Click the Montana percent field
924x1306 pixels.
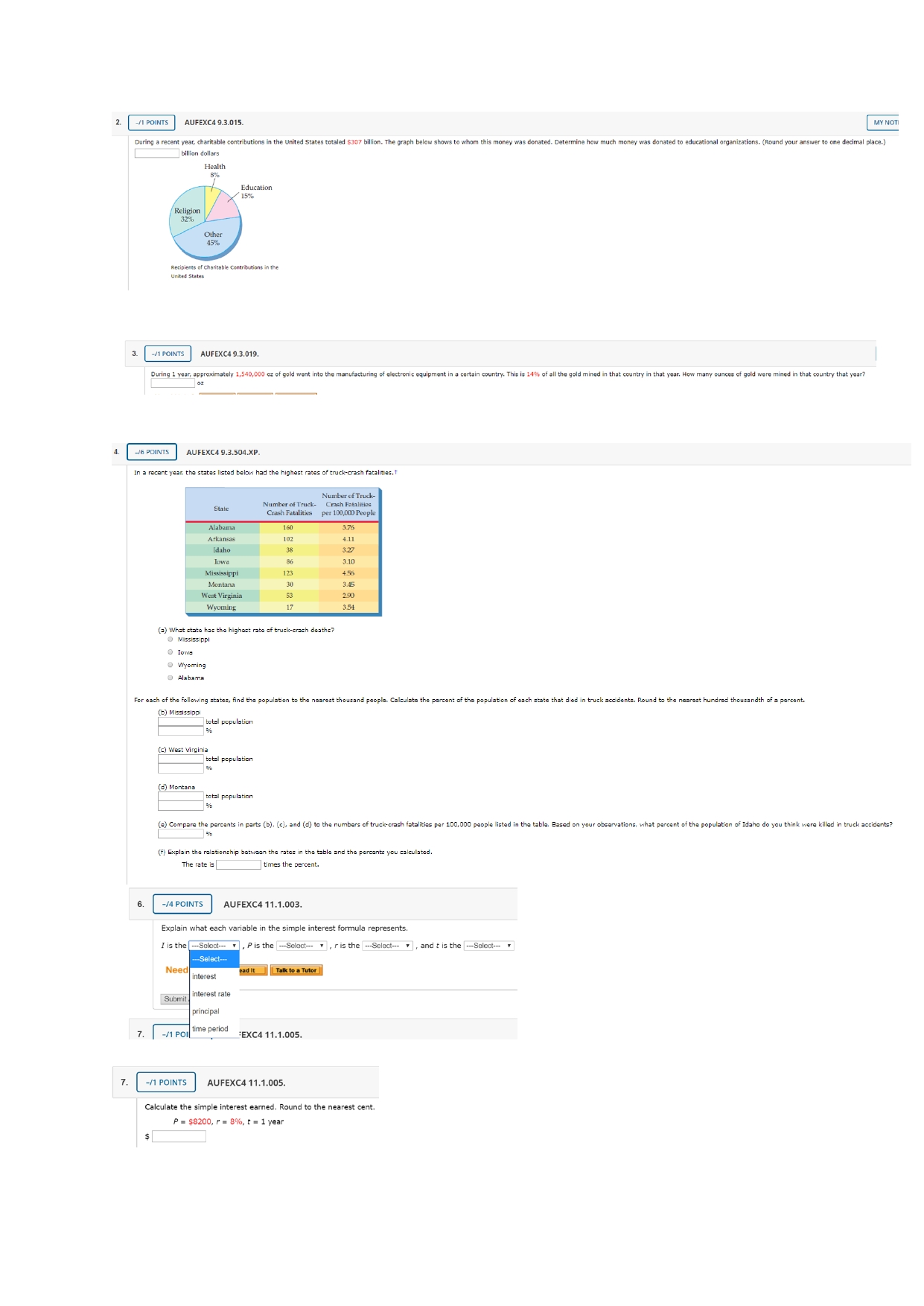(181, 805)
